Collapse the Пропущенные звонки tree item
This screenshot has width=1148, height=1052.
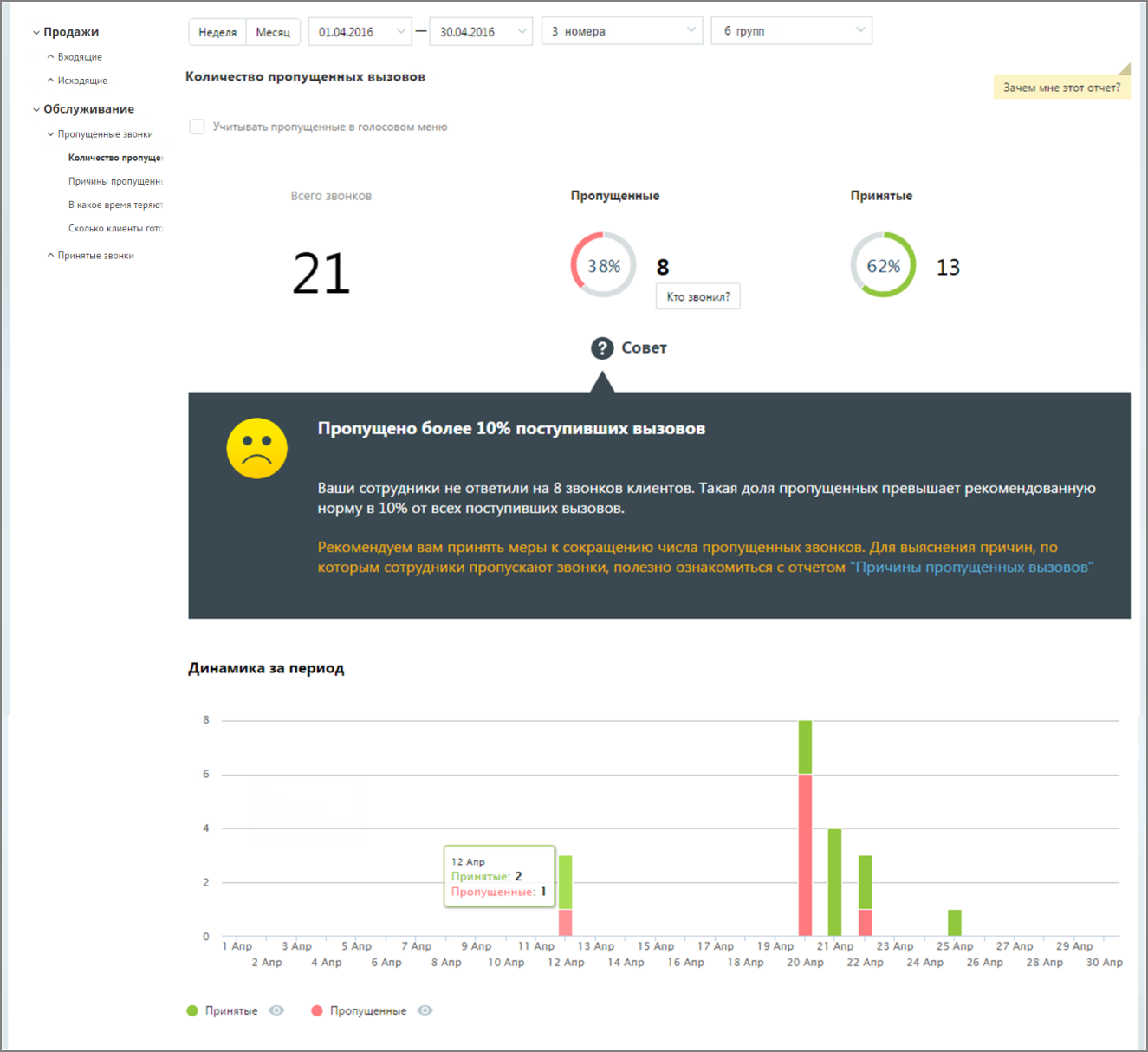tap(50, 134)
